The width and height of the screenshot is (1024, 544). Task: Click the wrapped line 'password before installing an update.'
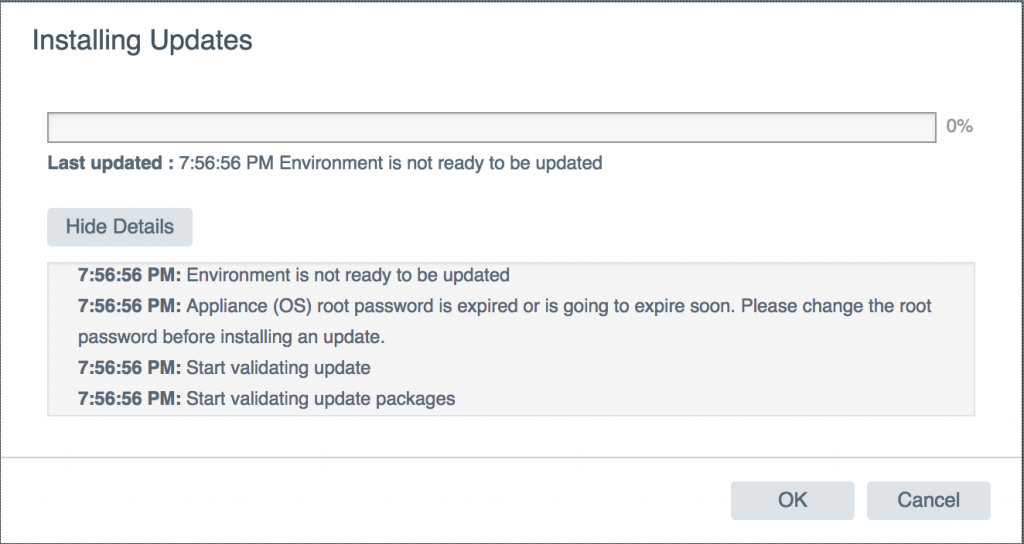point(232,337)
